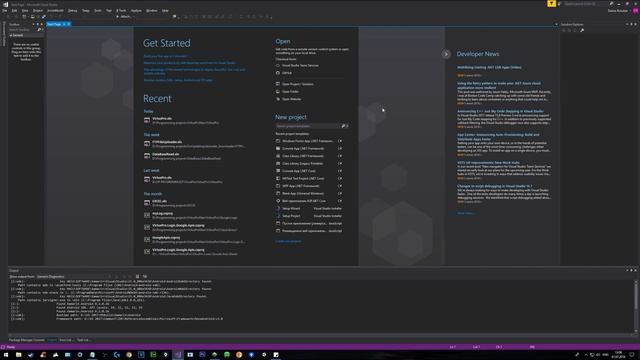Open the File menu

point(4,11)
